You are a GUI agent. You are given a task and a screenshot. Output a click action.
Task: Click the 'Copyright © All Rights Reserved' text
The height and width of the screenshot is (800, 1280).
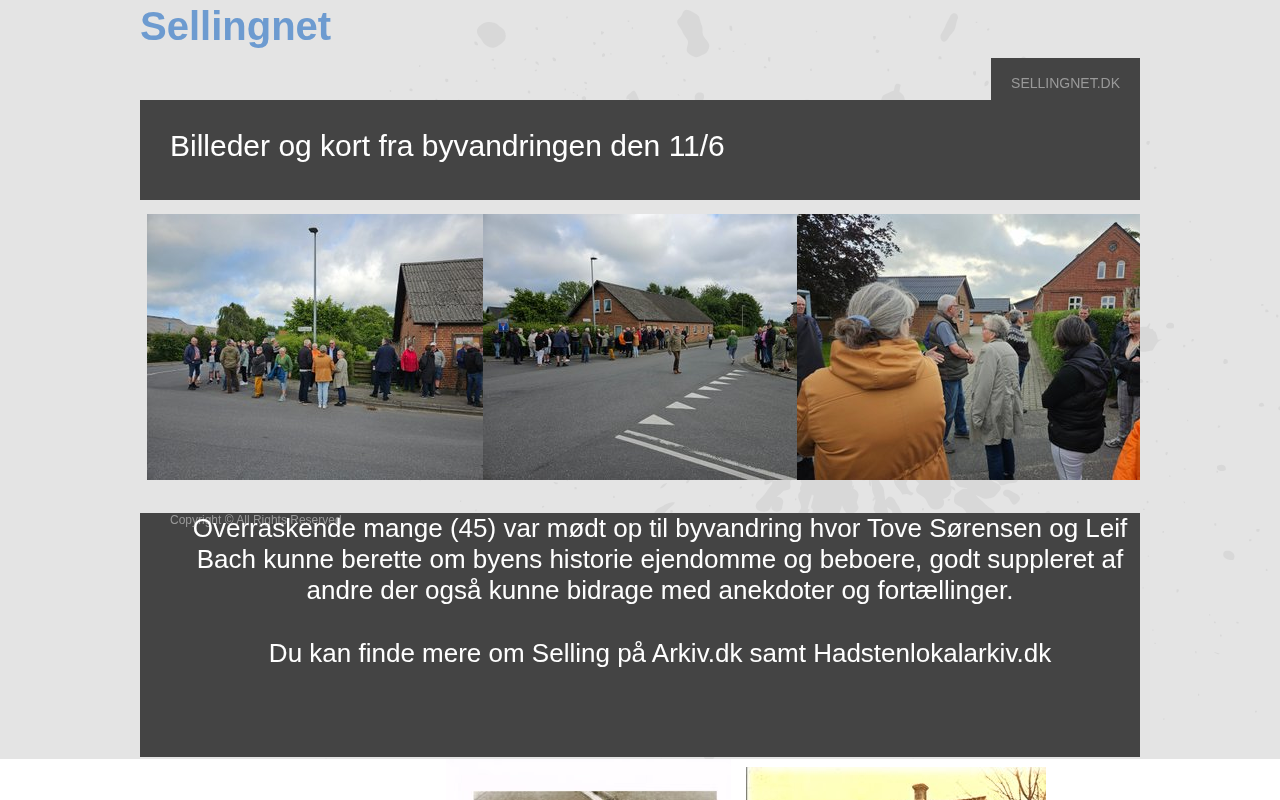256,520
